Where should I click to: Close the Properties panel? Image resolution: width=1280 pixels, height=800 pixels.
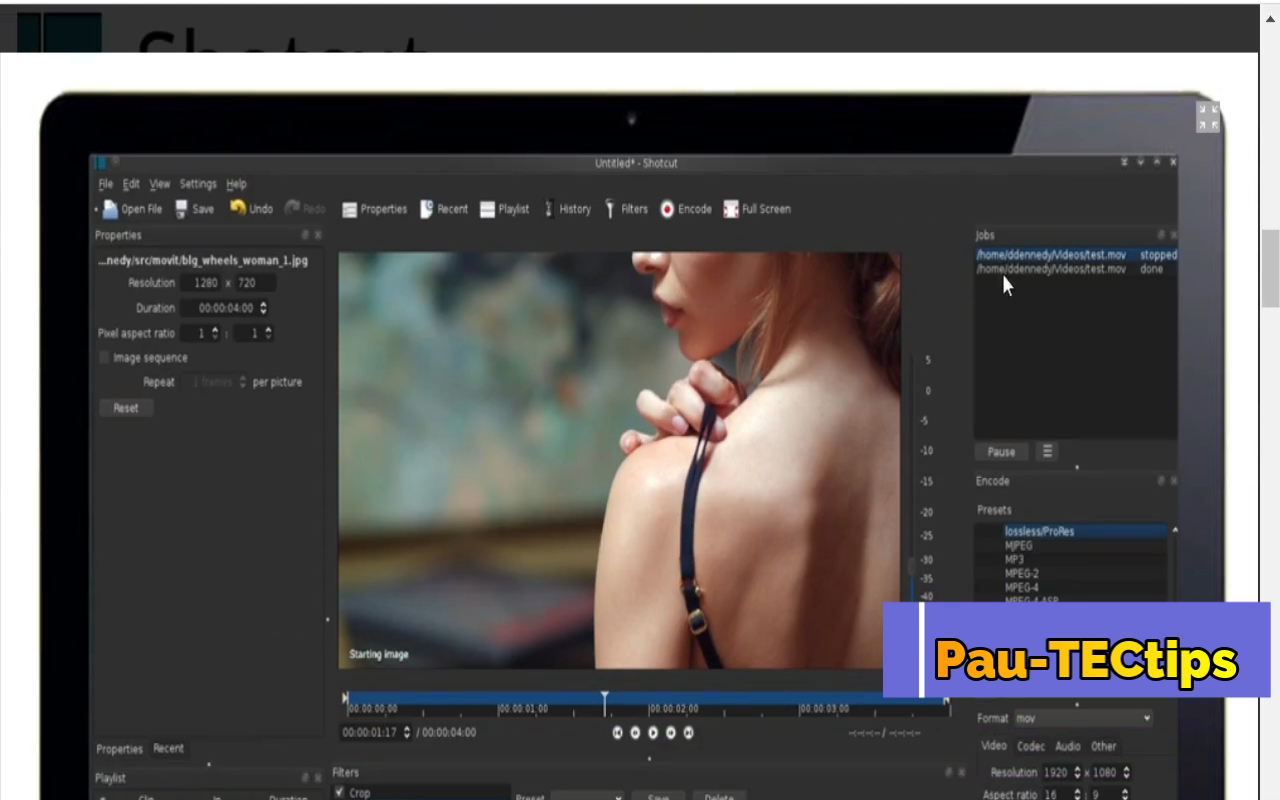[x=318, y=235]
